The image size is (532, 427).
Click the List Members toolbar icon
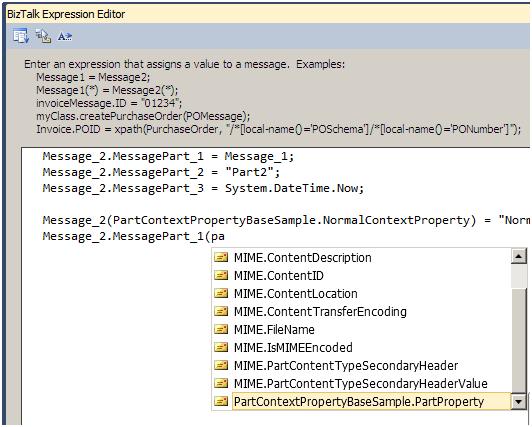pos(21,36)
